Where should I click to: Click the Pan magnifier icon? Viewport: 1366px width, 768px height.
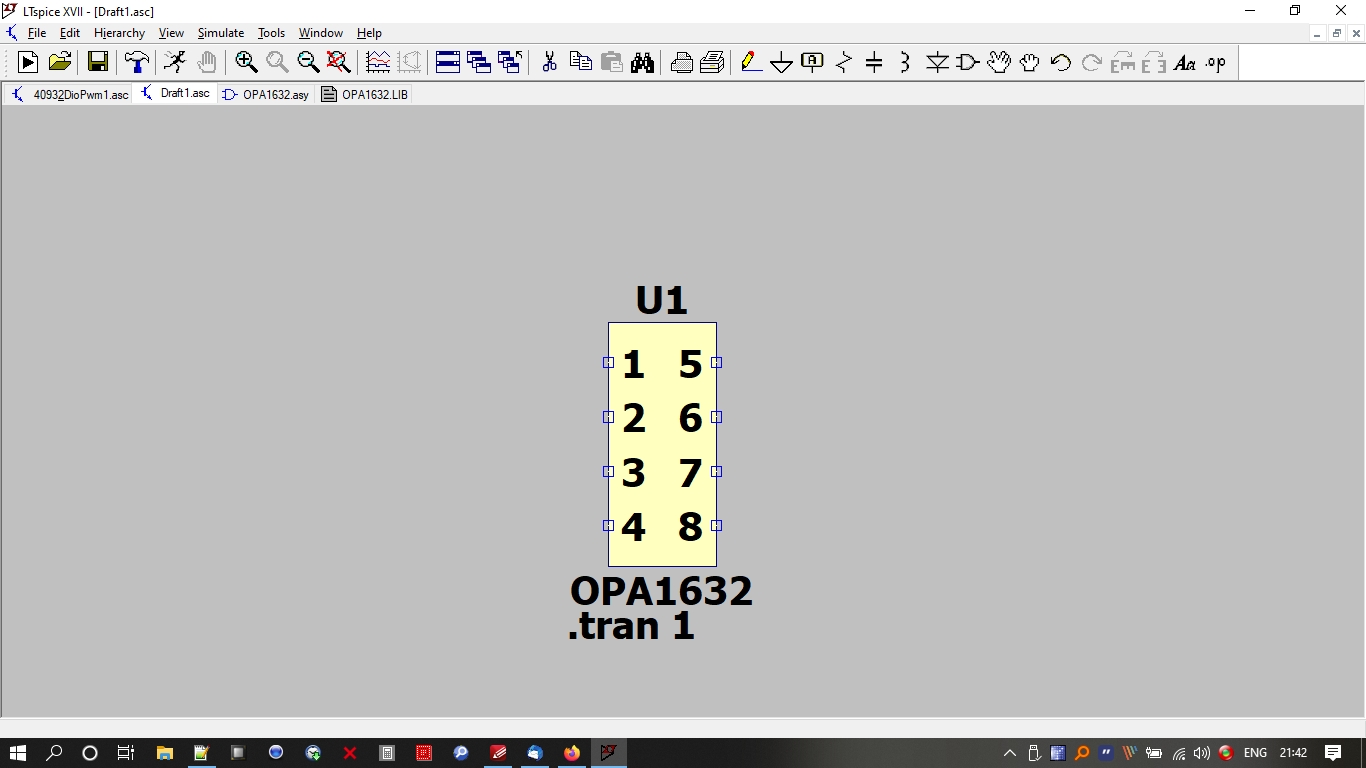coord(277,63)
